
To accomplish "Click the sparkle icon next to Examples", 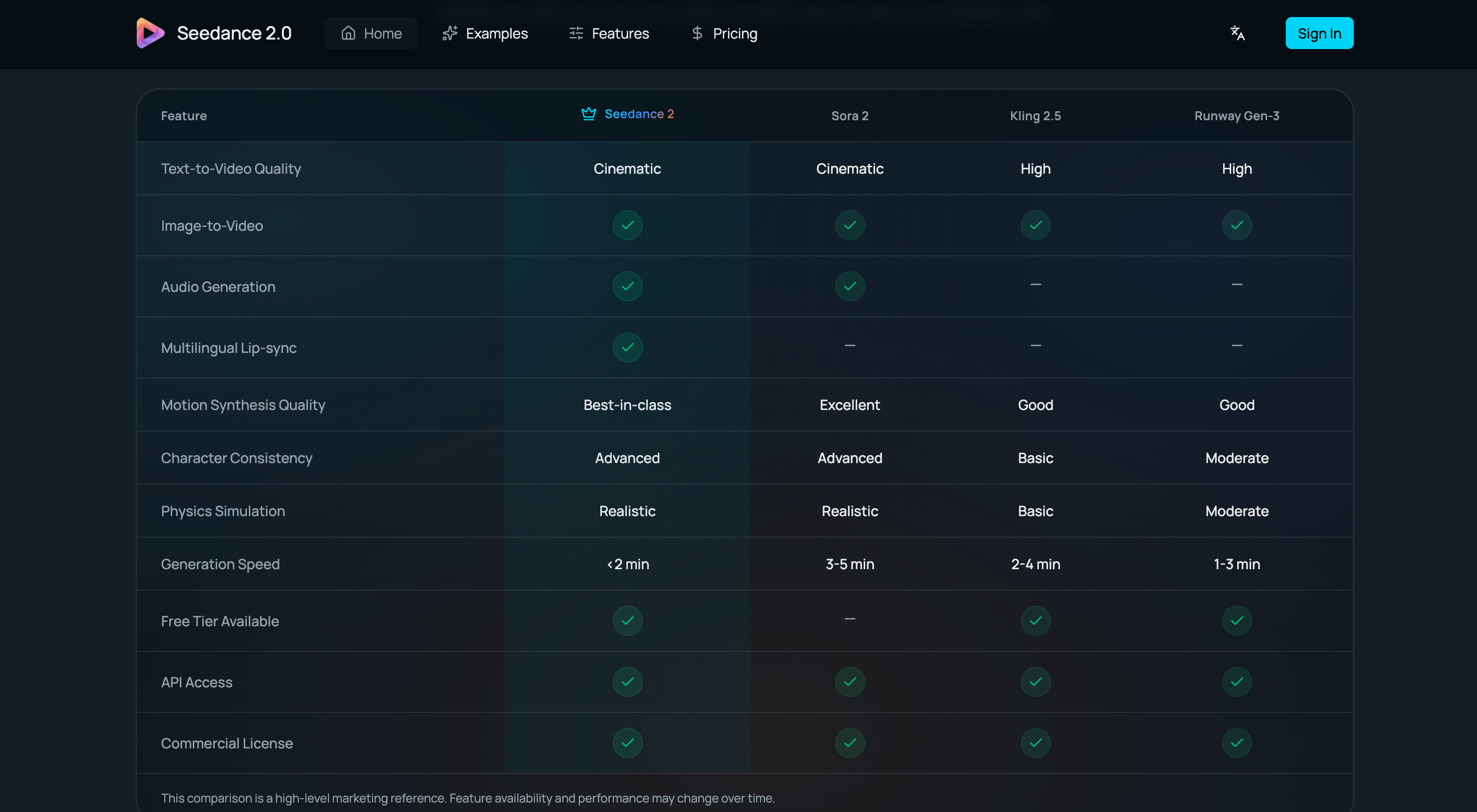I will click(450, 33).
